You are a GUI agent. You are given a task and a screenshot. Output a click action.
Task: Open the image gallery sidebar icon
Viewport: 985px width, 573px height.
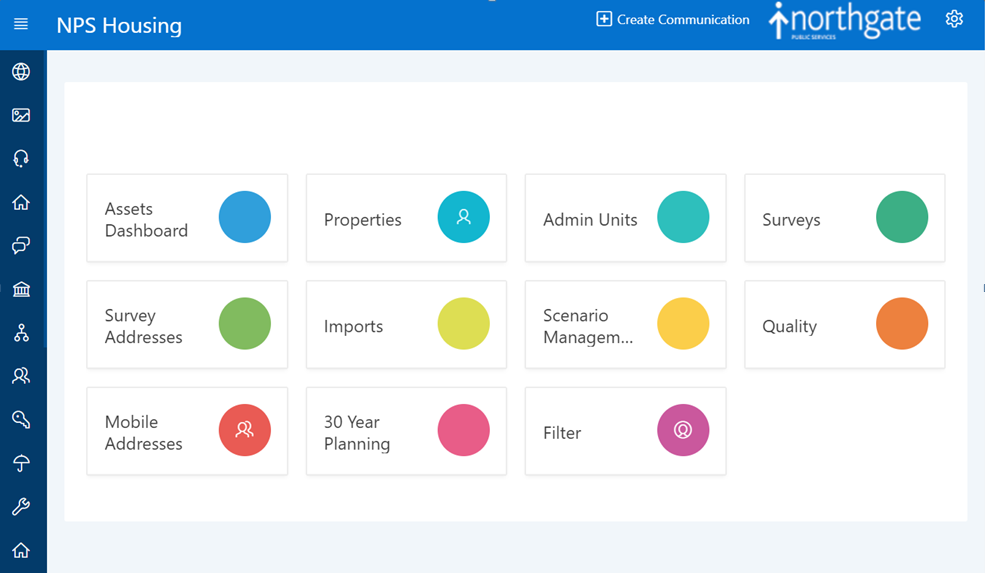[21, 115]
